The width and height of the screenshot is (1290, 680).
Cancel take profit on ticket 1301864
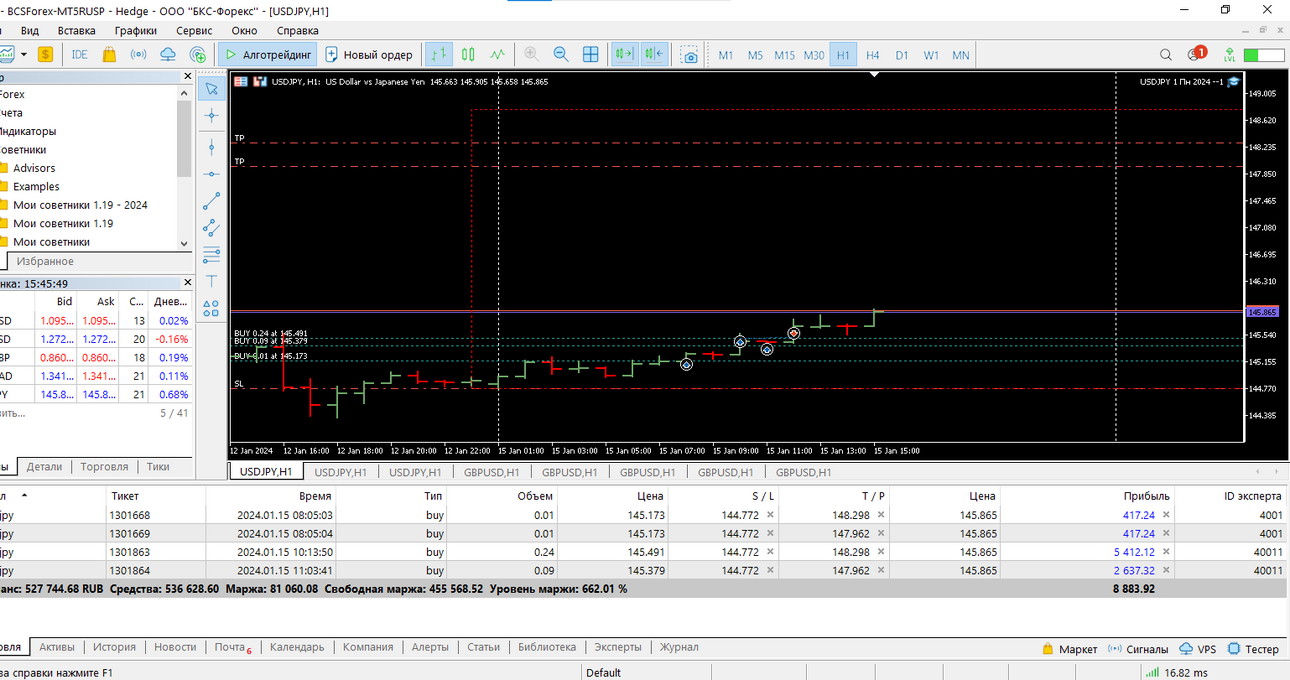[881, 571]
